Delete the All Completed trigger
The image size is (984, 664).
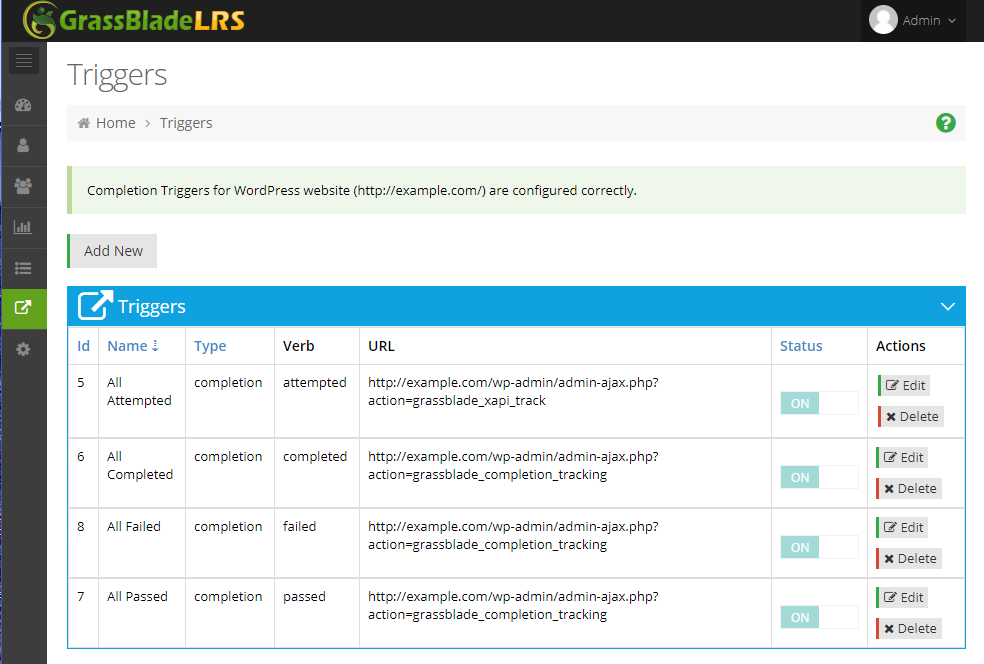tap(909, 488)
